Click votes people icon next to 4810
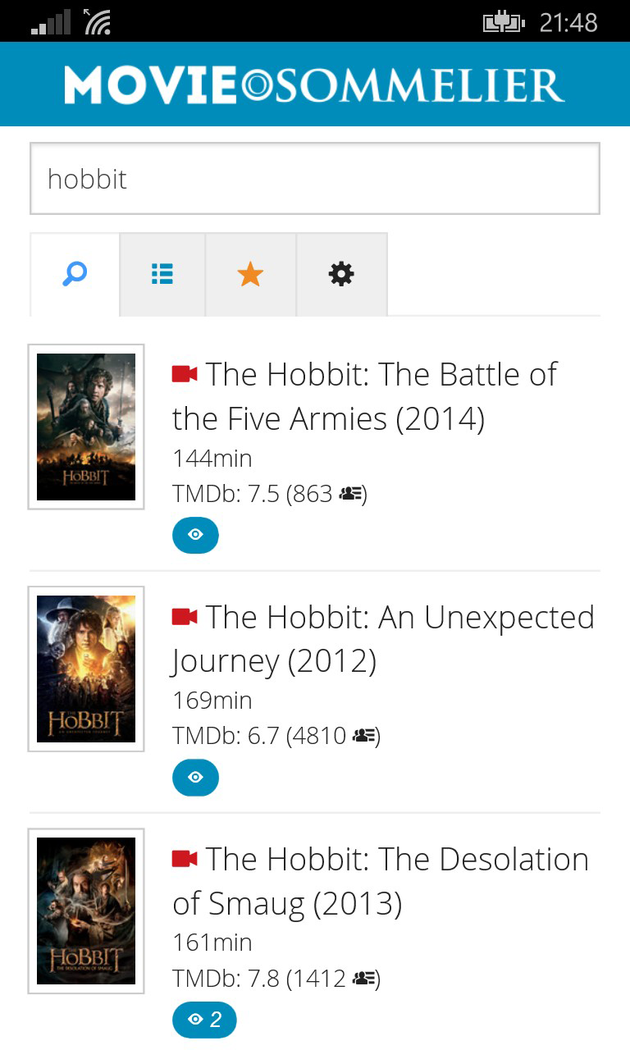The image size is (630, 1050). 362,737
